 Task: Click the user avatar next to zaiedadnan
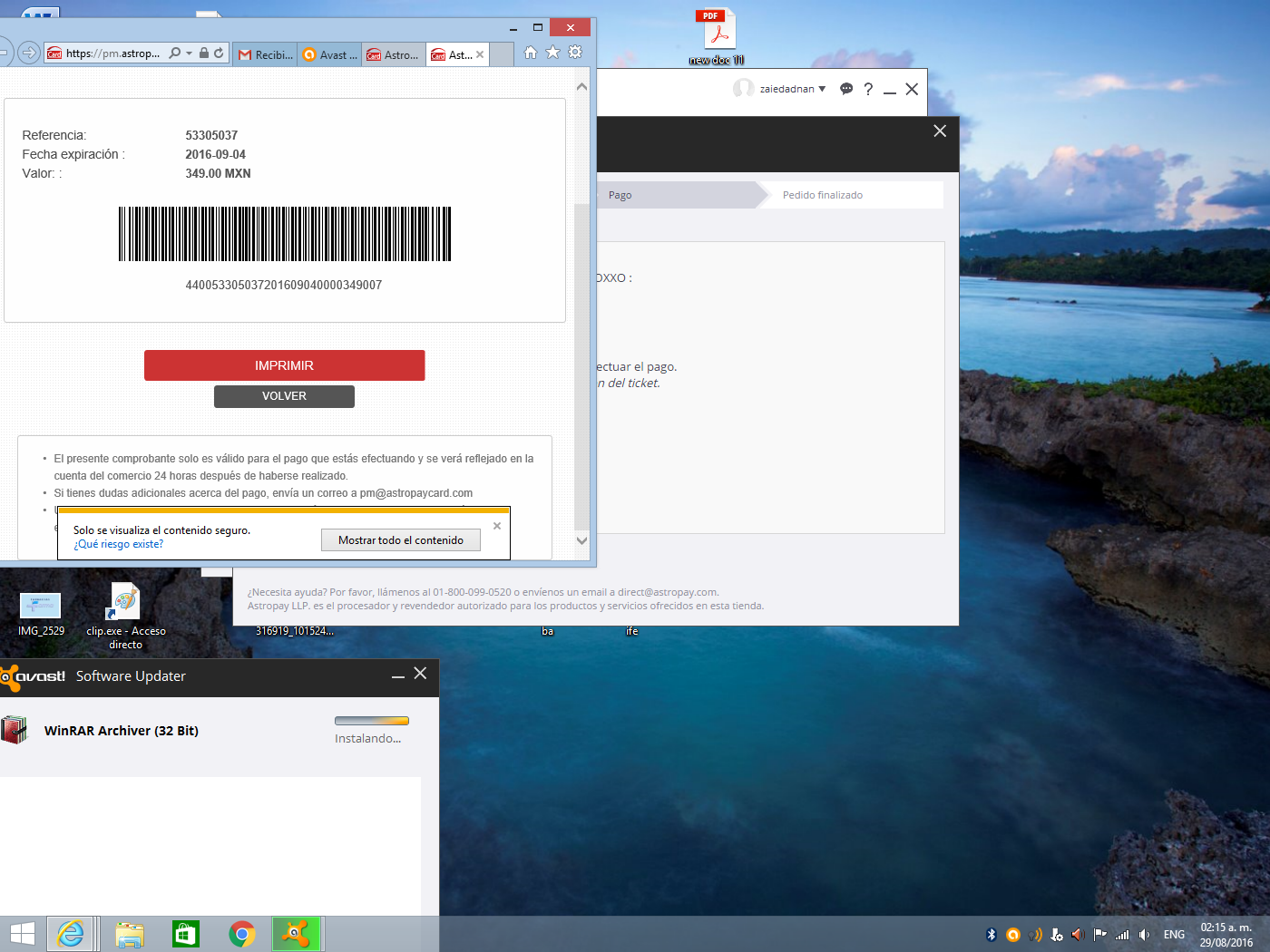pyautogui.click(x=744, y=88)
